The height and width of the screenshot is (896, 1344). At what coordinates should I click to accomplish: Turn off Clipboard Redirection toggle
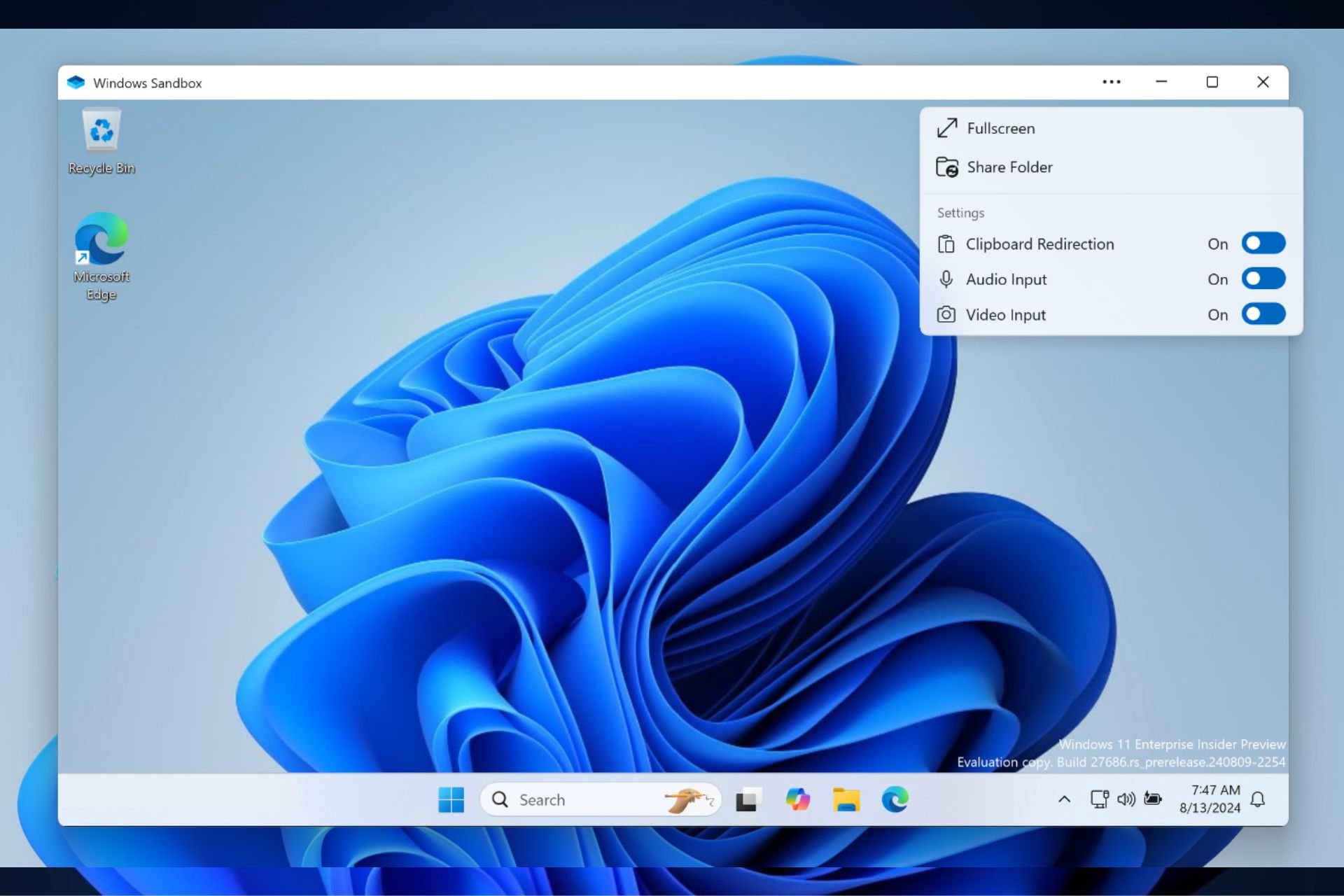click(1263, 243)
